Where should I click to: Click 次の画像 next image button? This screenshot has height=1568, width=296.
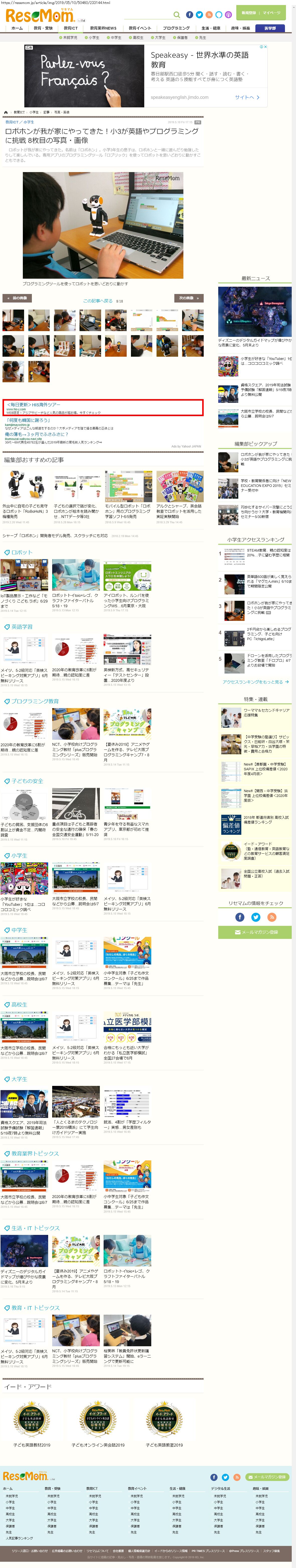[189, 298]
